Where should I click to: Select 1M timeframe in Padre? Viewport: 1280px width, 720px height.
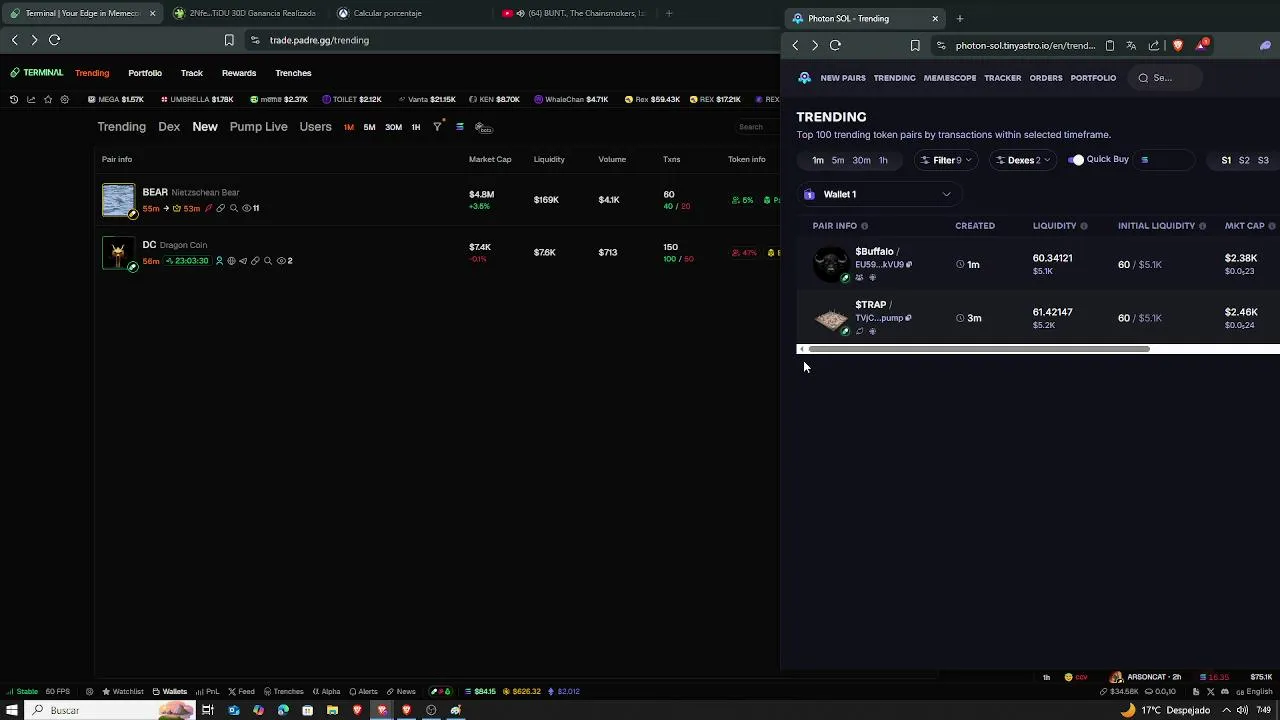(348, 127)
